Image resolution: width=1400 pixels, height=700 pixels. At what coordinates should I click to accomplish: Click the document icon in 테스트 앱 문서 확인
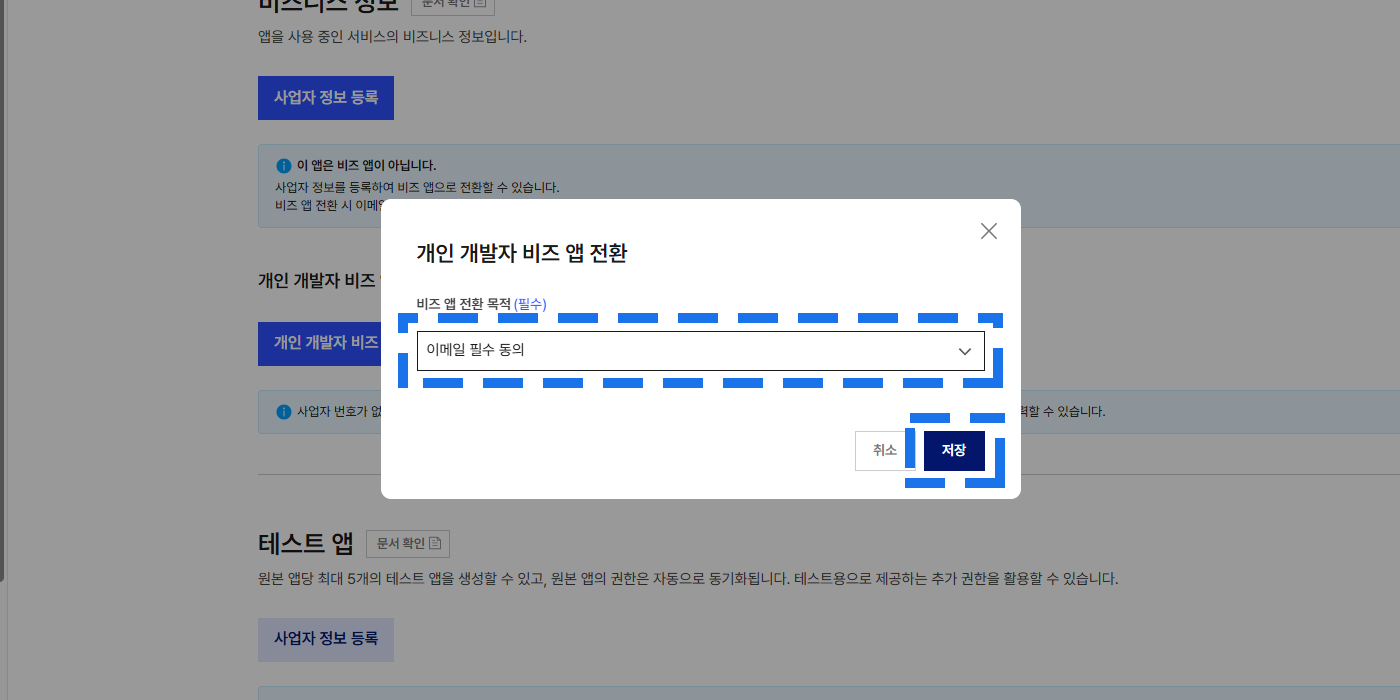(435, 544)
